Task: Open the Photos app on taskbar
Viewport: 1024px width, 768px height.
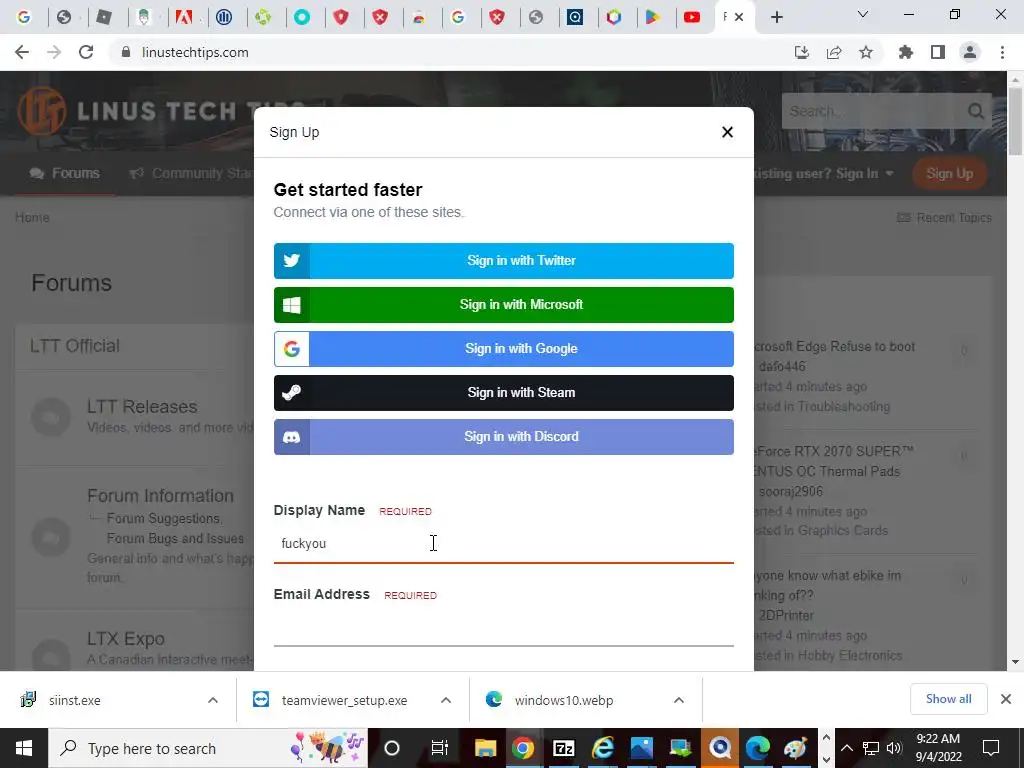Action: coord(641,748)
